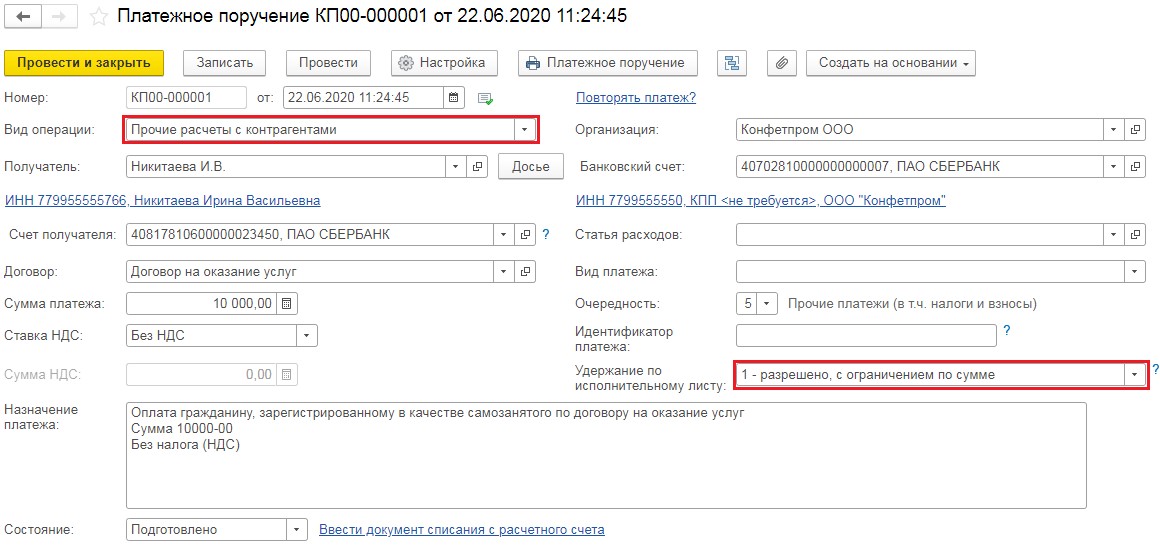Open link ИНН 7799555550 ООО Конфетпром

click(761, 200)
